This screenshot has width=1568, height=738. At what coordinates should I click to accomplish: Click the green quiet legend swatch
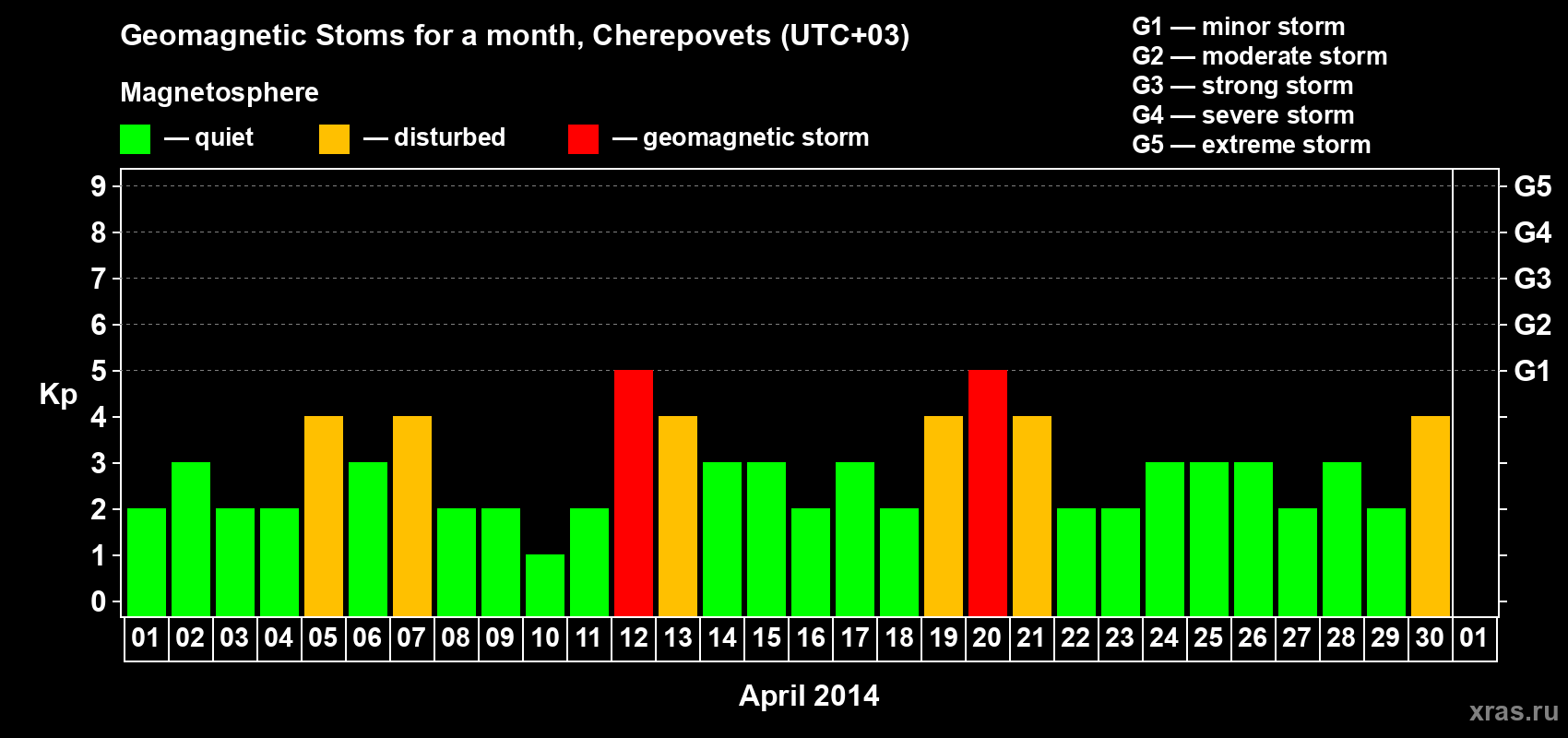[x=136, y=139]
